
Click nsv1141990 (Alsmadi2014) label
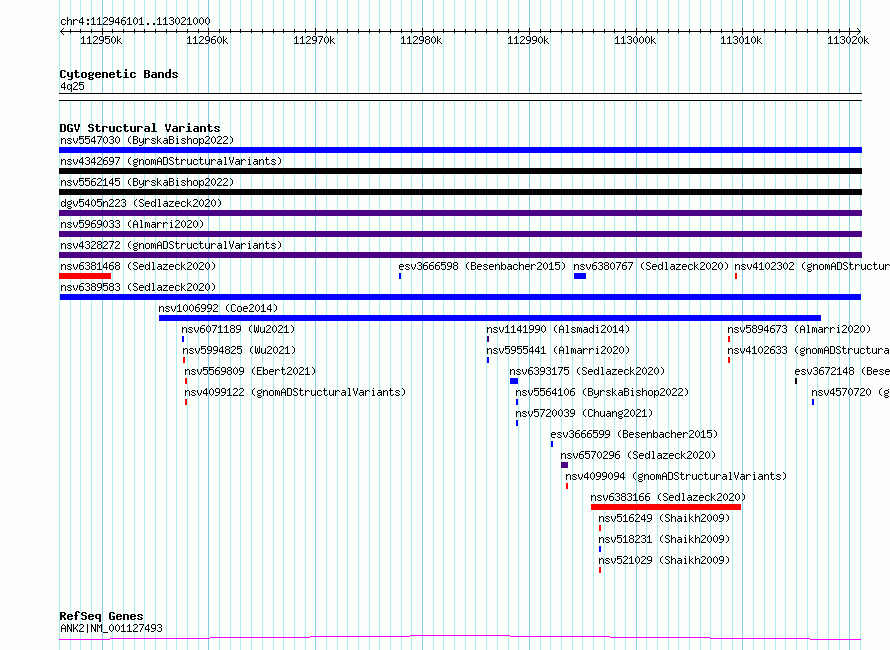pos(558,329)
